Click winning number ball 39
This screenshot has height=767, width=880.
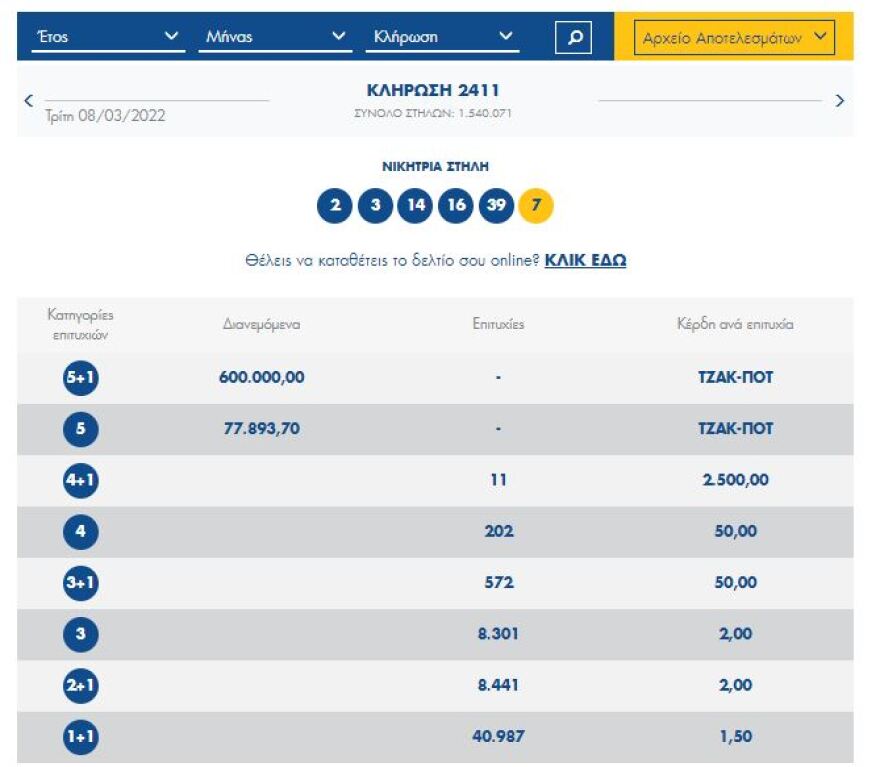click(496, 206)
